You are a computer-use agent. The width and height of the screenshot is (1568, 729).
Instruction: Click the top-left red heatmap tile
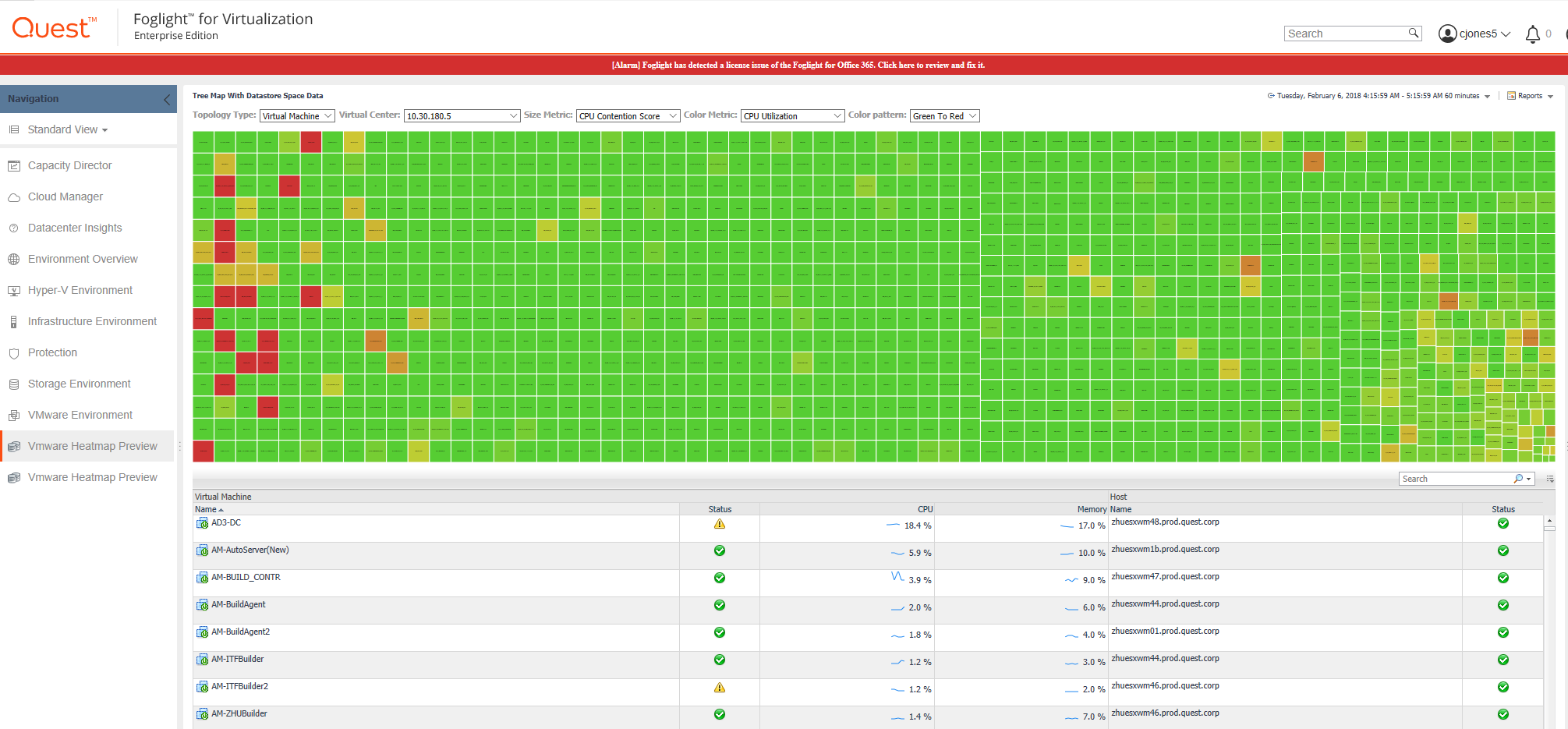coord(310,142)
